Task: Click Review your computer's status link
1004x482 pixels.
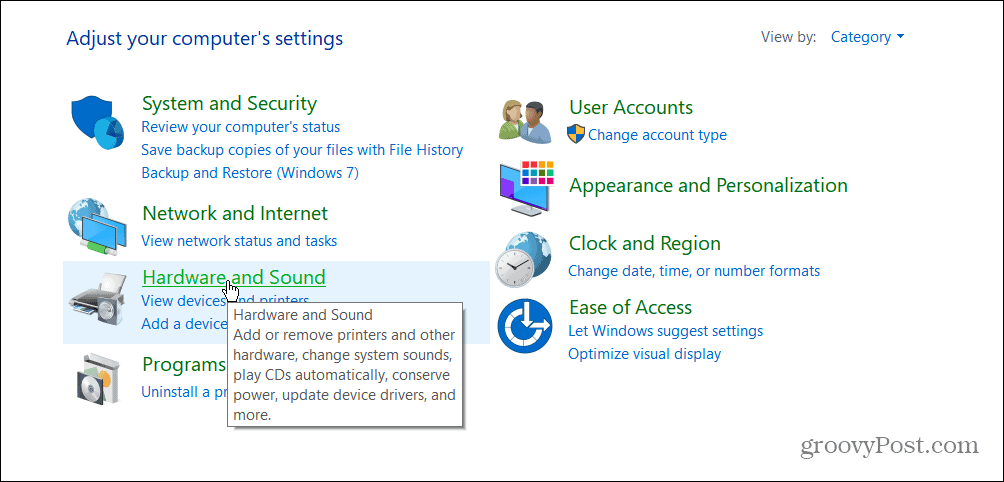Action: [240, 127]
